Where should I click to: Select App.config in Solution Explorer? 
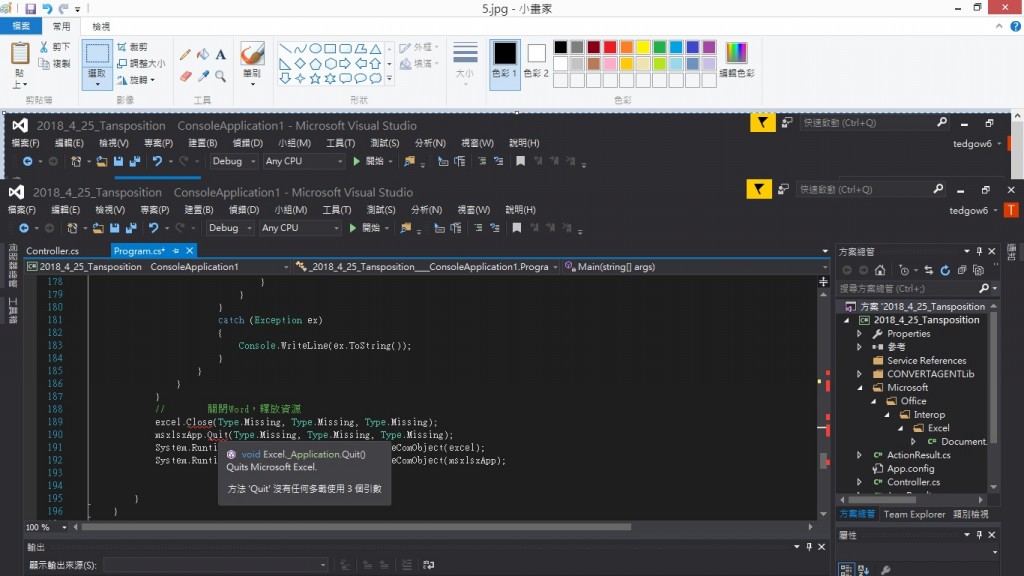click(910, 468)
